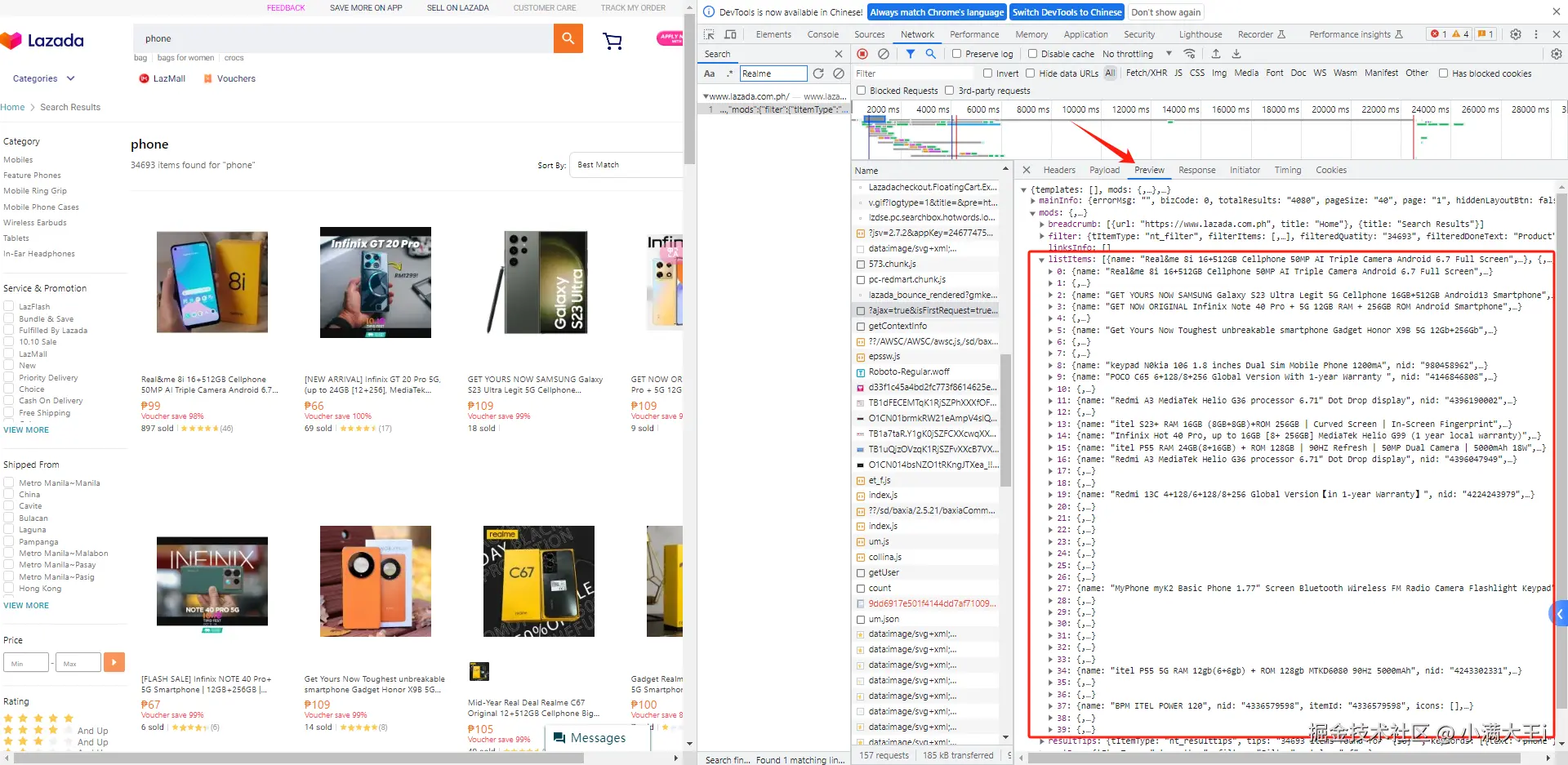1568x765 pixels.
Task: Click Don't show again button
Action: click(x=1166, y=12)
